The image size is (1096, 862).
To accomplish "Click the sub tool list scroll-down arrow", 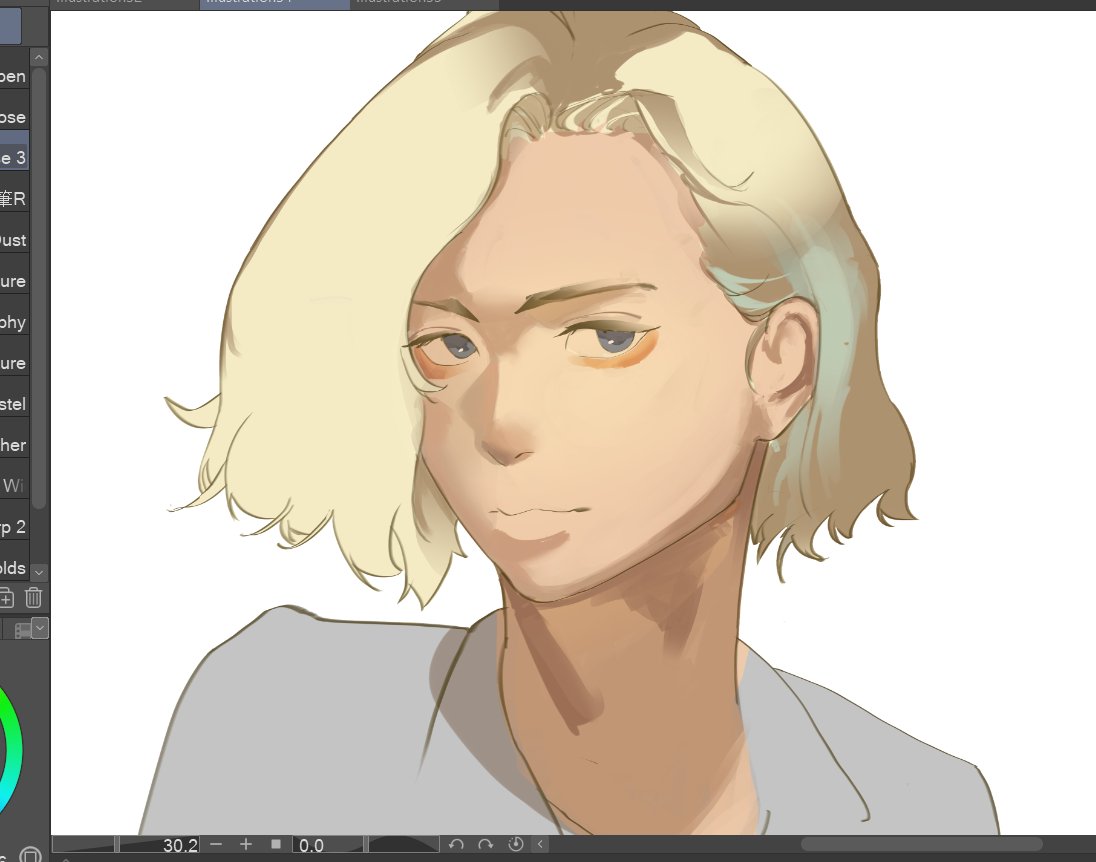I will 39,572.
